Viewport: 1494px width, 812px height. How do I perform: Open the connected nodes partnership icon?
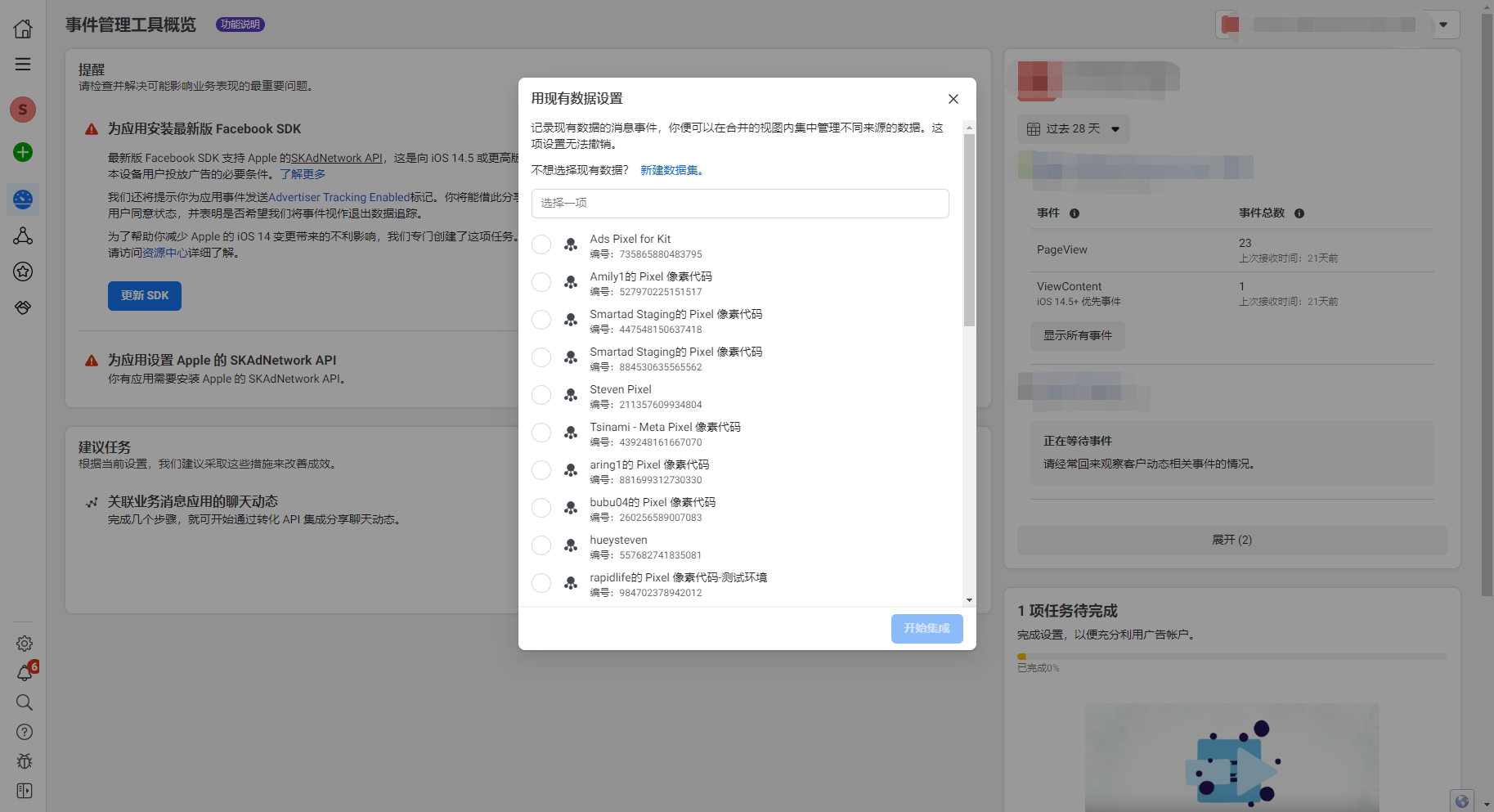[23, 236]
